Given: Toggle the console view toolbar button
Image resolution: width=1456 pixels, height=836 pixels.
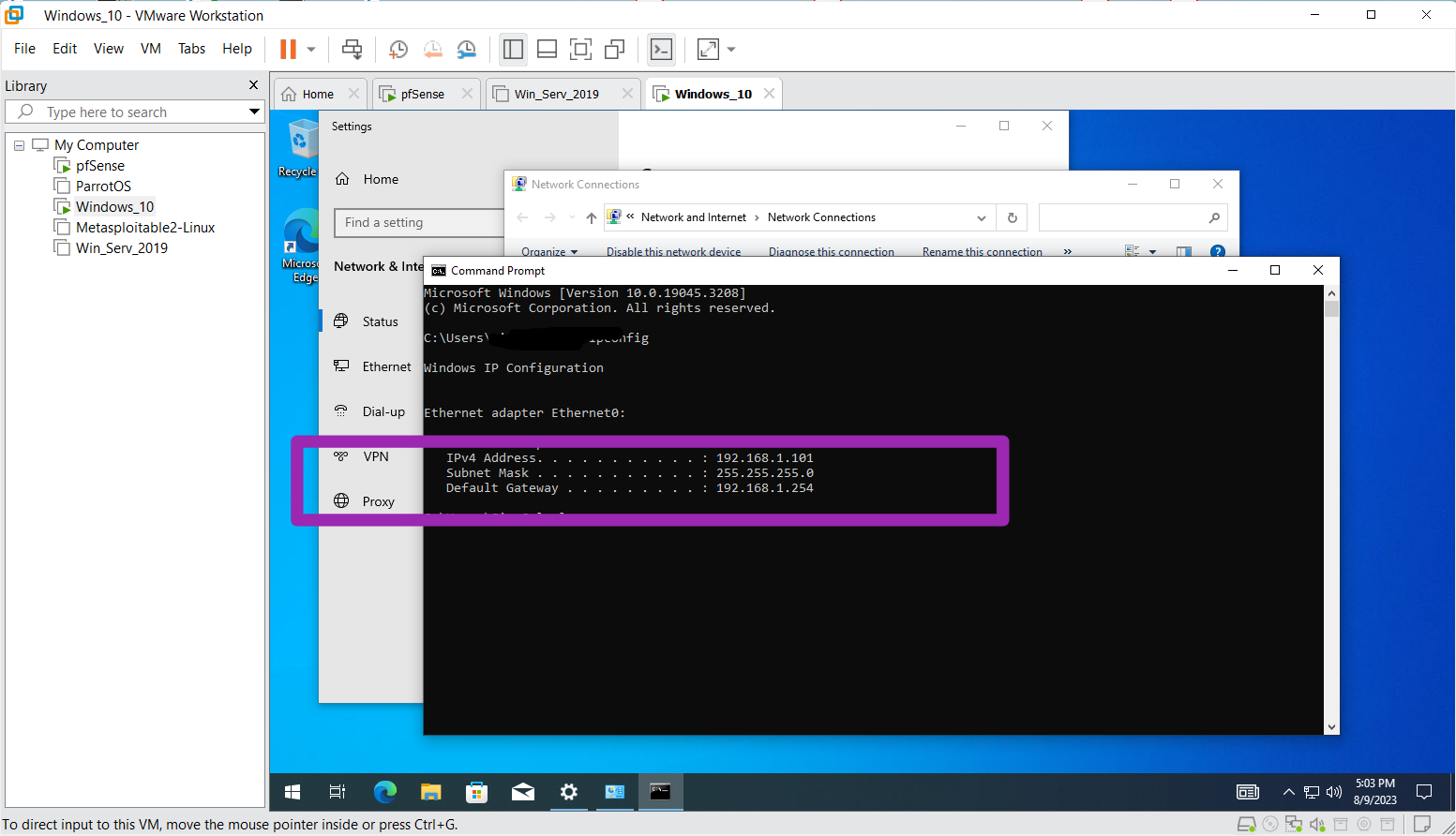Looking at the screenshot, I should pos(661,49).
